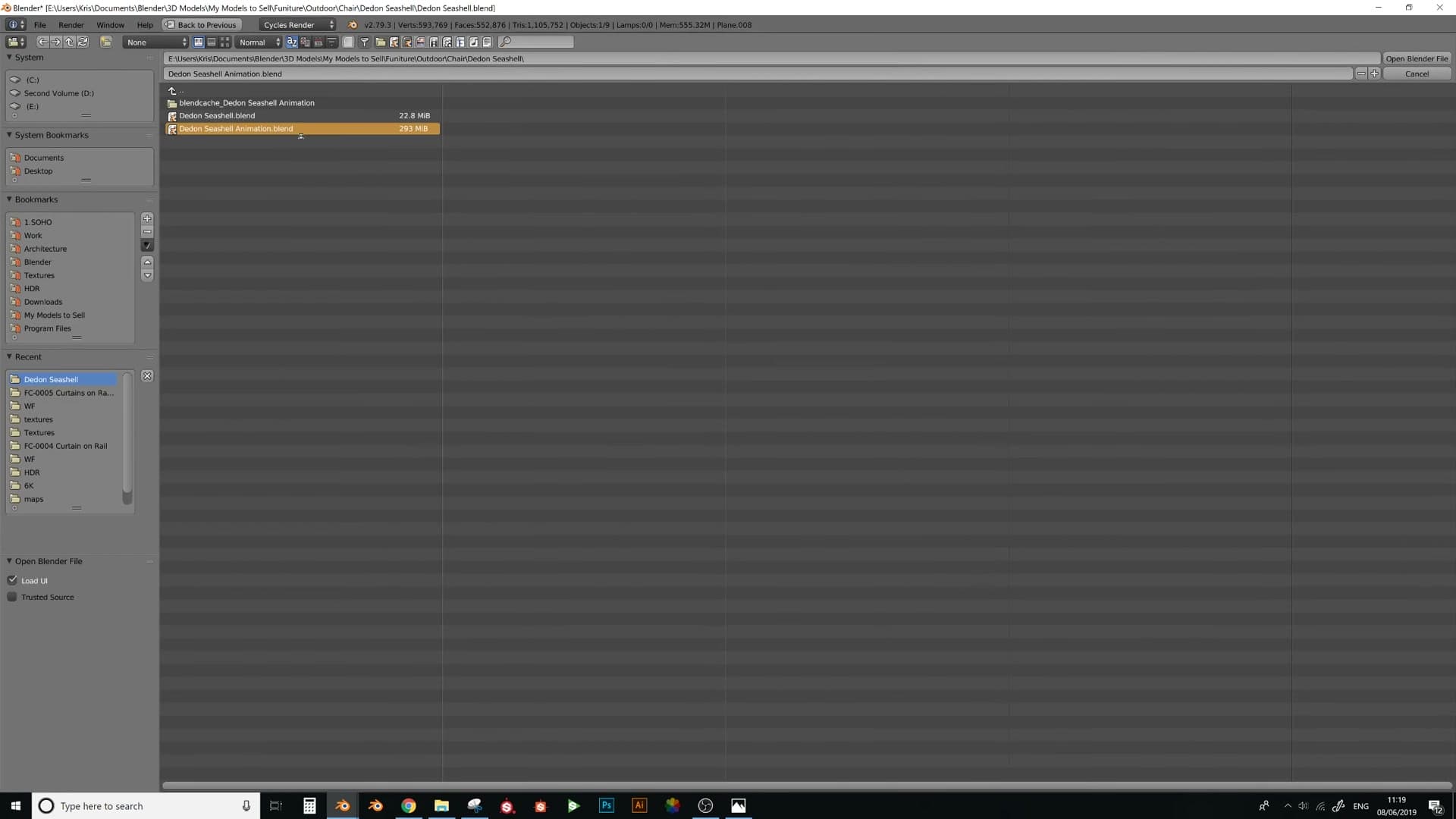Screen dimensions: 1456x819
Task: Clear the recent folders list X button
Action: click(x=147, y=376)
